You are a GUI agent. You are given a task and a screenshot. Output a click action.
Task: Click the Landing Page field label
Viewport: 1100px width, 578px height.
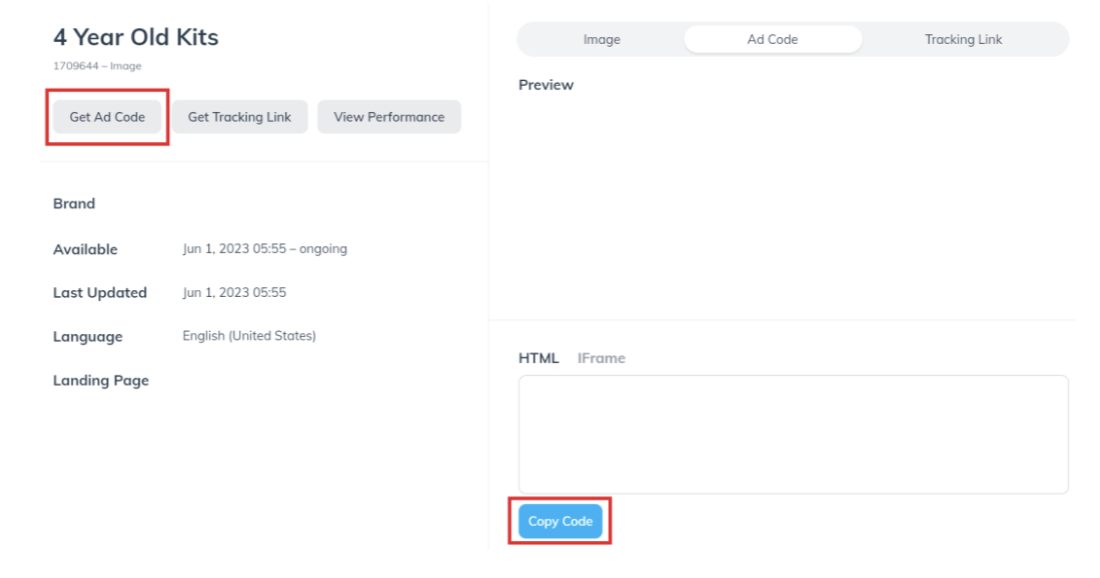tap(101, 381)
